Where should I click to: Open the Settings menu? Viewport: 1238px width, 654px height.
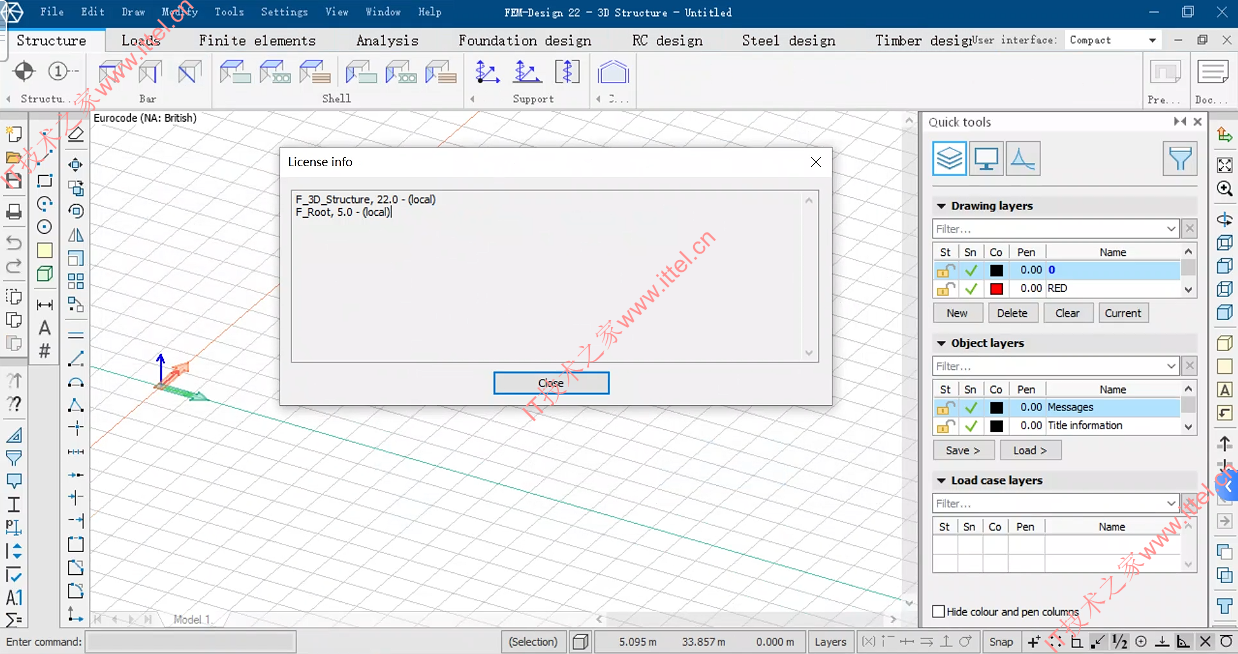pyautogui.click(x=284, y=12)
